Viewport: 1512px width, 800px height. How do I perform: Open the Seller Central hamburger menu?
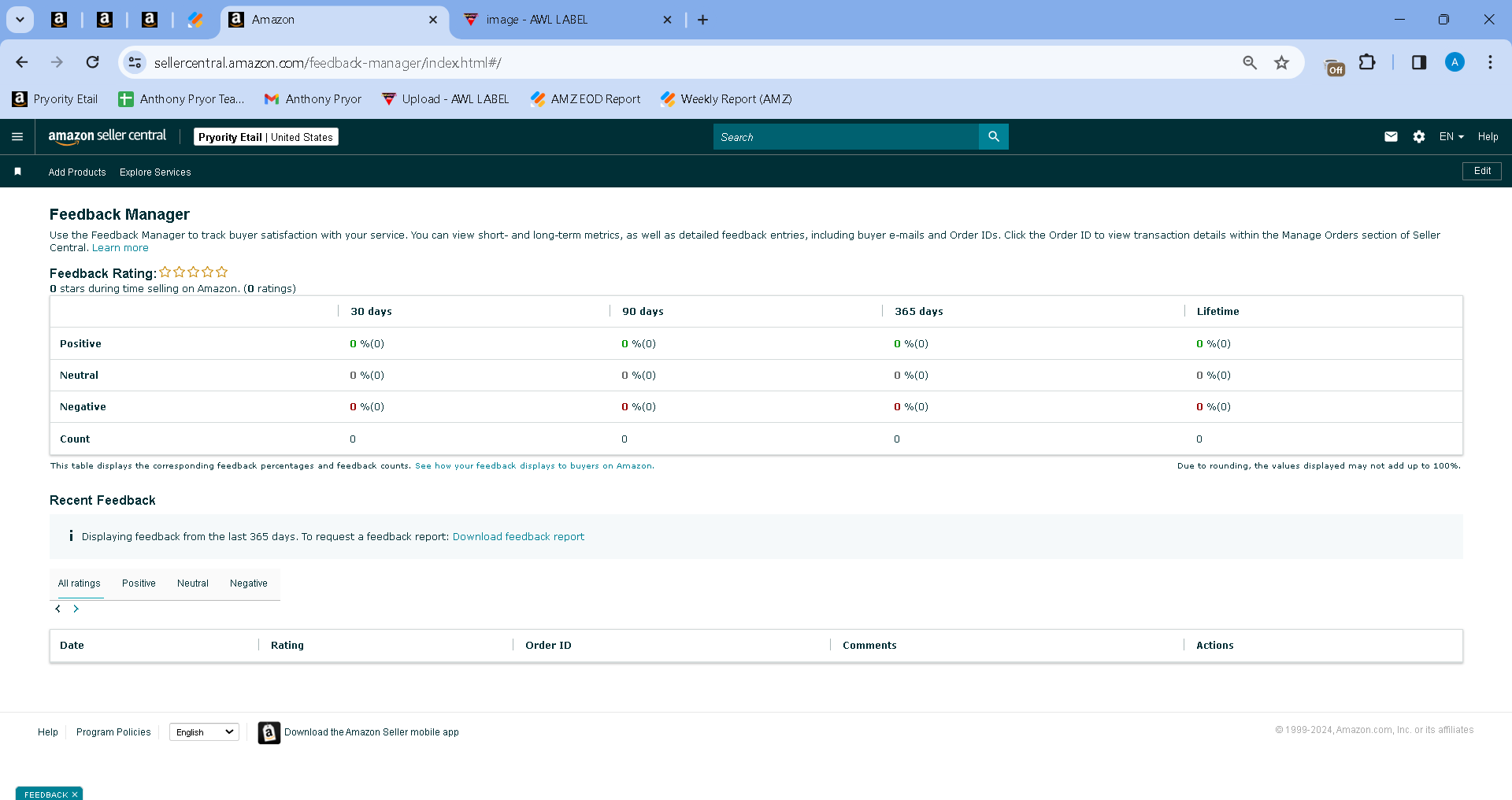(17, 137)
